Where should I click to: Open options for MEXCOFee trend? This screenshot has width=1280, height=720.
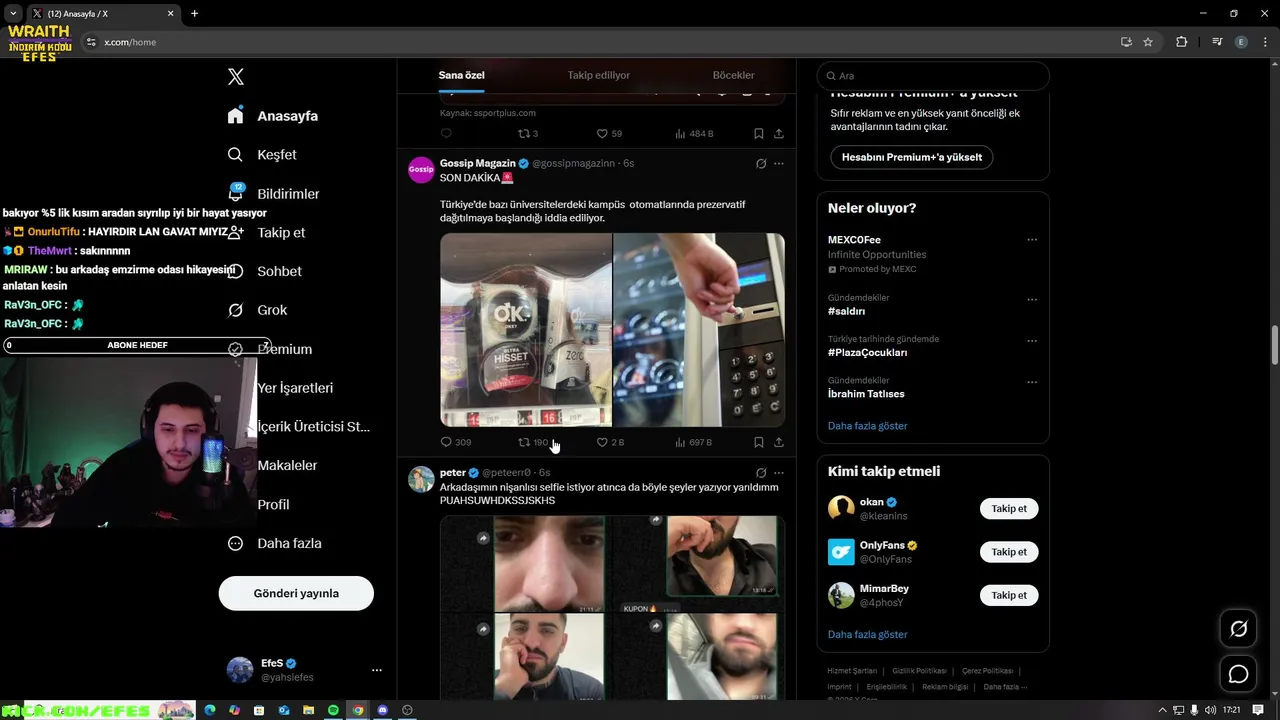coord(1032,240)
